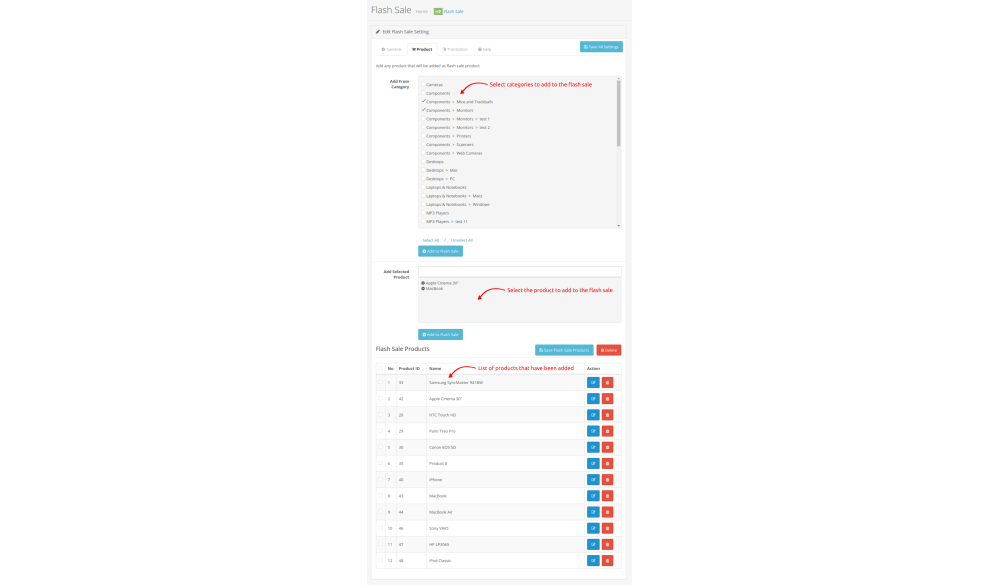Edit the iPod Classic flash sale entry
Image resolution: width=1000 pixels, height=585 pixels.
593,560
